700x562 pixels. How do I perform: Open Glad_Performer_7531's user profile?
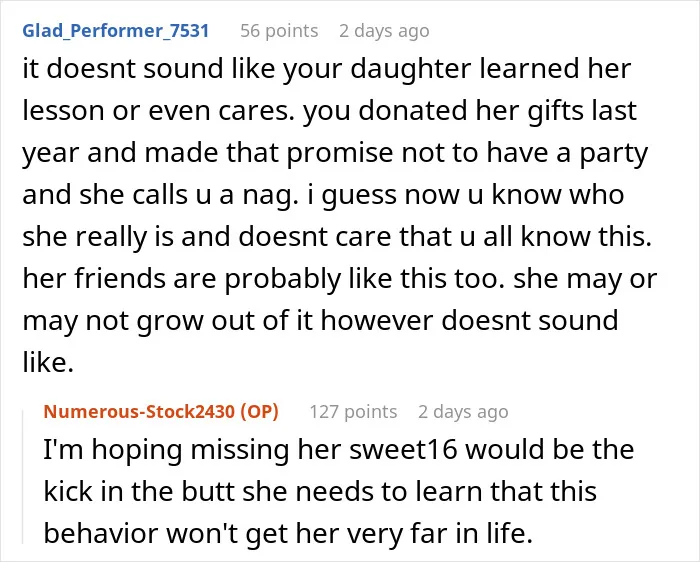(x=116, y=31)
